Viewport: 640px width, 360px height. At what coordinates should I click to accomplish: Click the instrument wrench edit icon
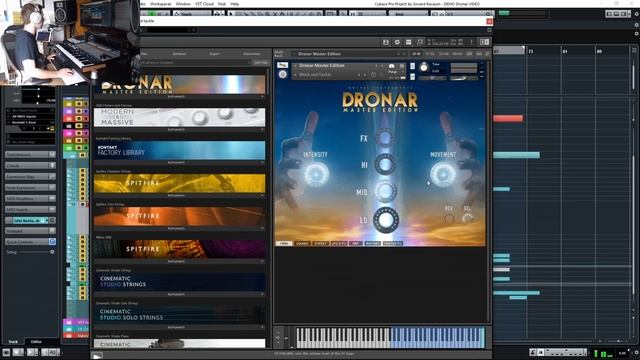coord(282,65)
